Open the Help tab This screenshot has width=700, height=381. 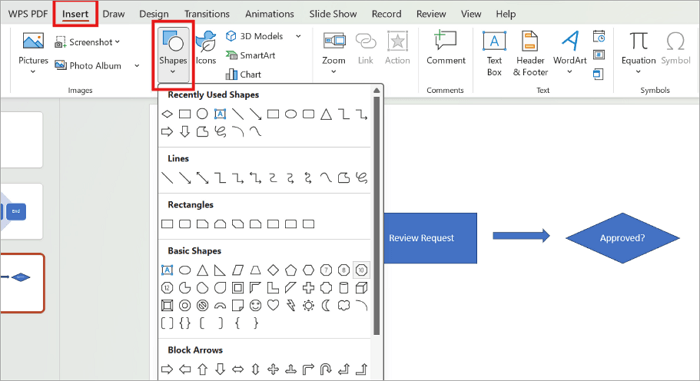[x=505, y=14]
